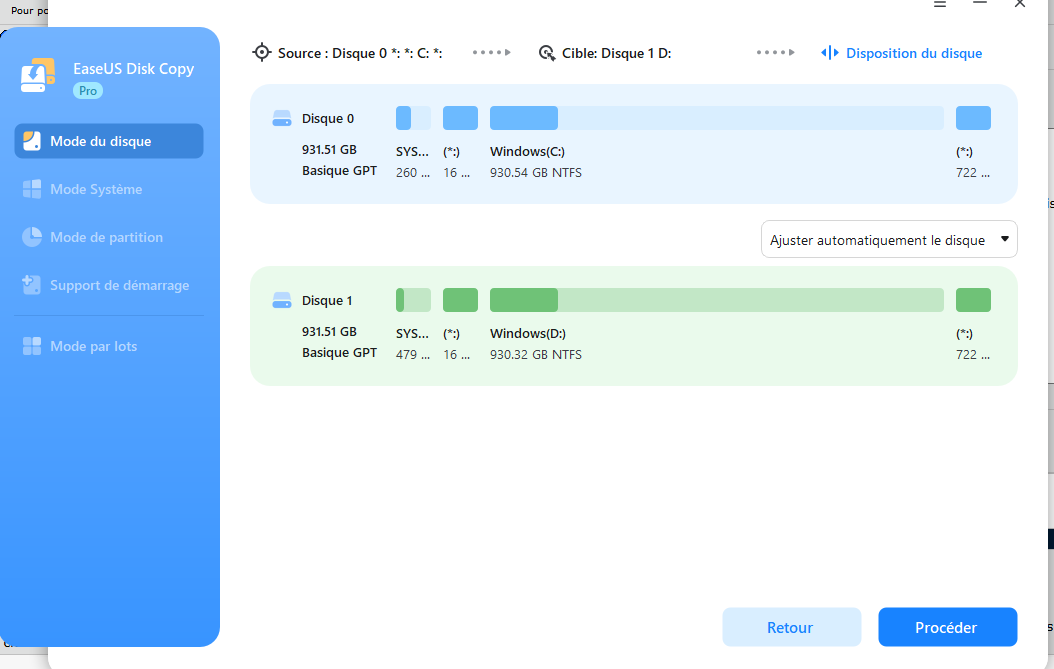Image resolution: width=1054 pixels, height=669 pixels.
Task: Open the hamburger menu in title bar
Action: (x=940, y=4)
